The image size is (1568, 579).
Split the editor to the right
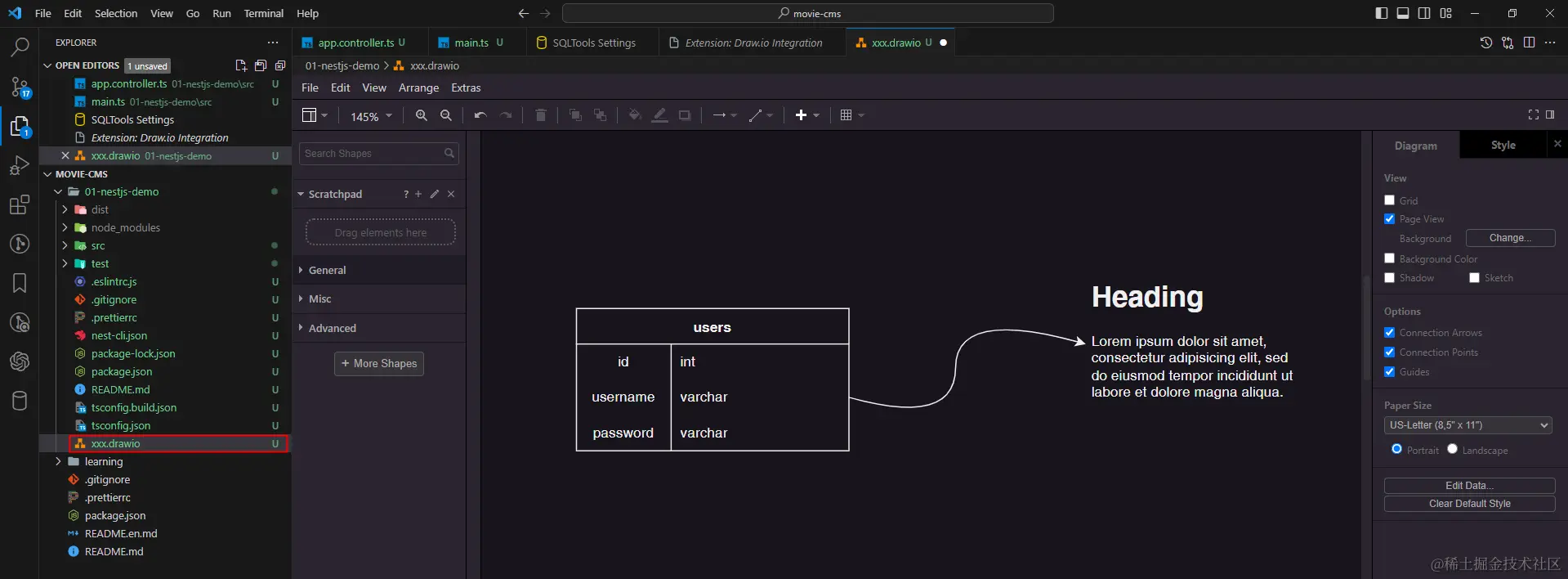pos(1529,43)
